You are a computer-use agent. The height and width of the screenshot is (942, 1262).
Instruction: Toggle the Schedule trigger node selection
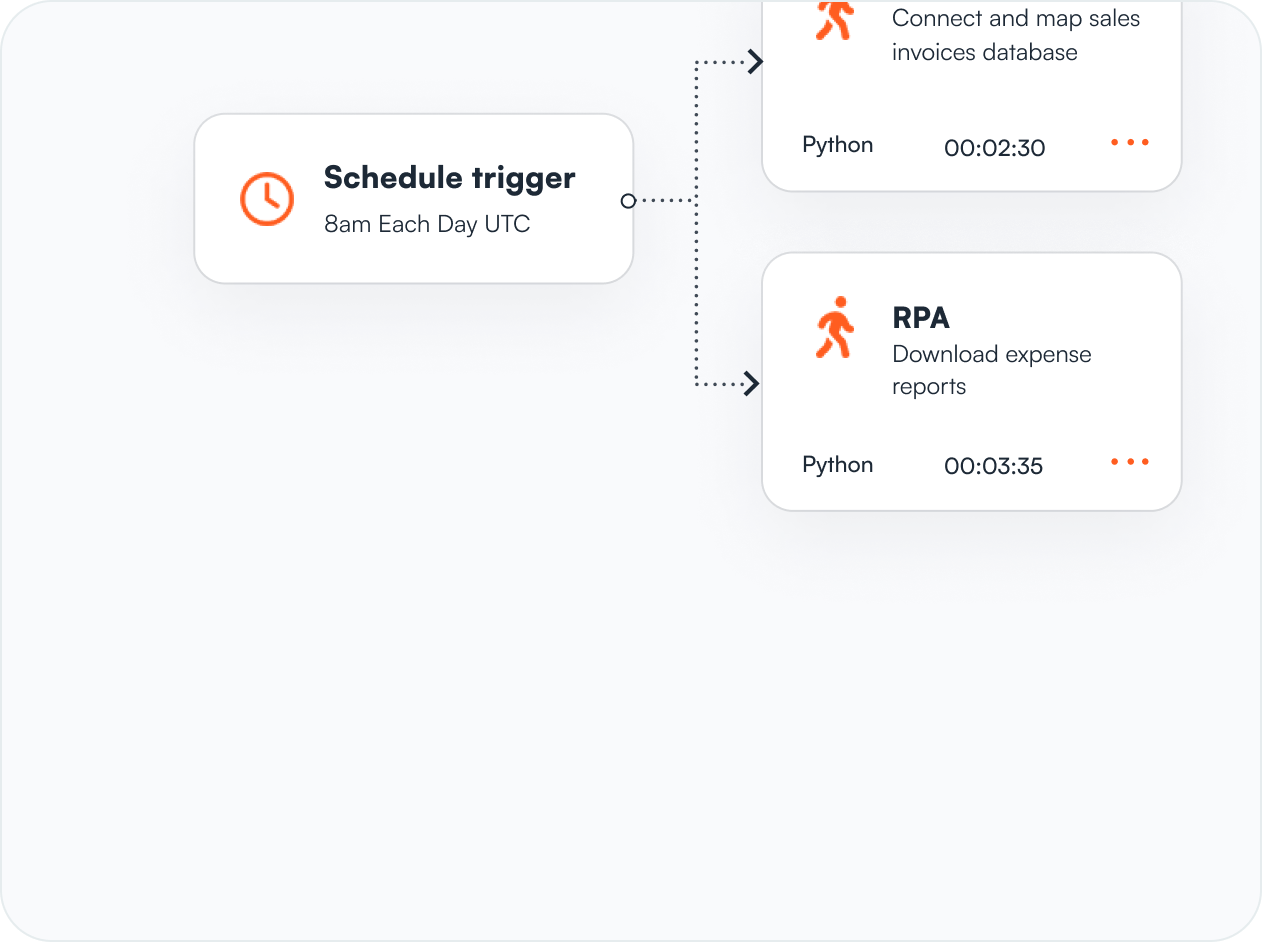click(413, 198)
